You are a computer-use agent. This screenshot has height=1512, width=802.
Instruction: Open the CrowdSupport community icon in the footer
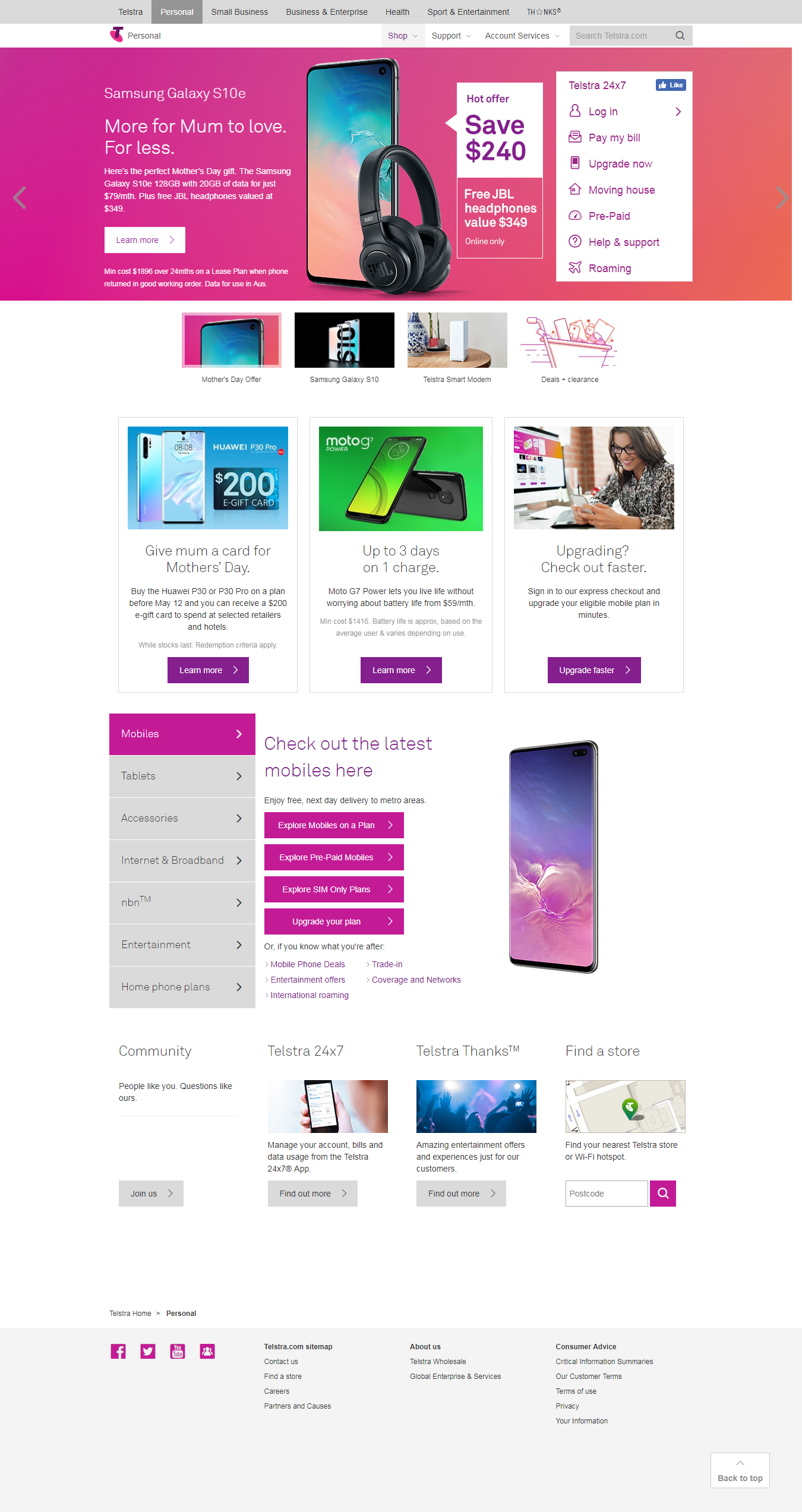pos(207,1352)
